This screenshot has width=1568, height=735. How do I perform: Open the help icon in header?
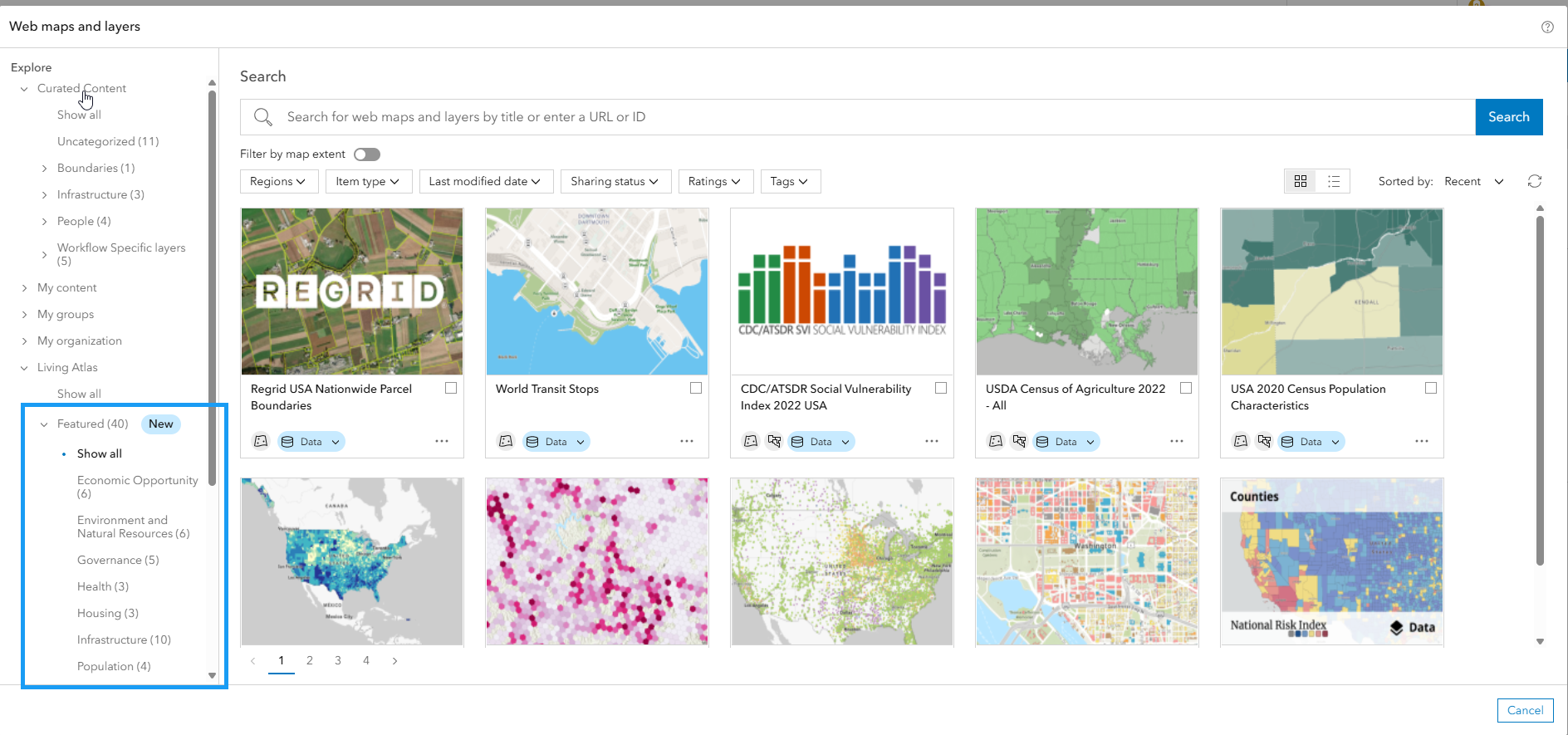click(1547, 27)
